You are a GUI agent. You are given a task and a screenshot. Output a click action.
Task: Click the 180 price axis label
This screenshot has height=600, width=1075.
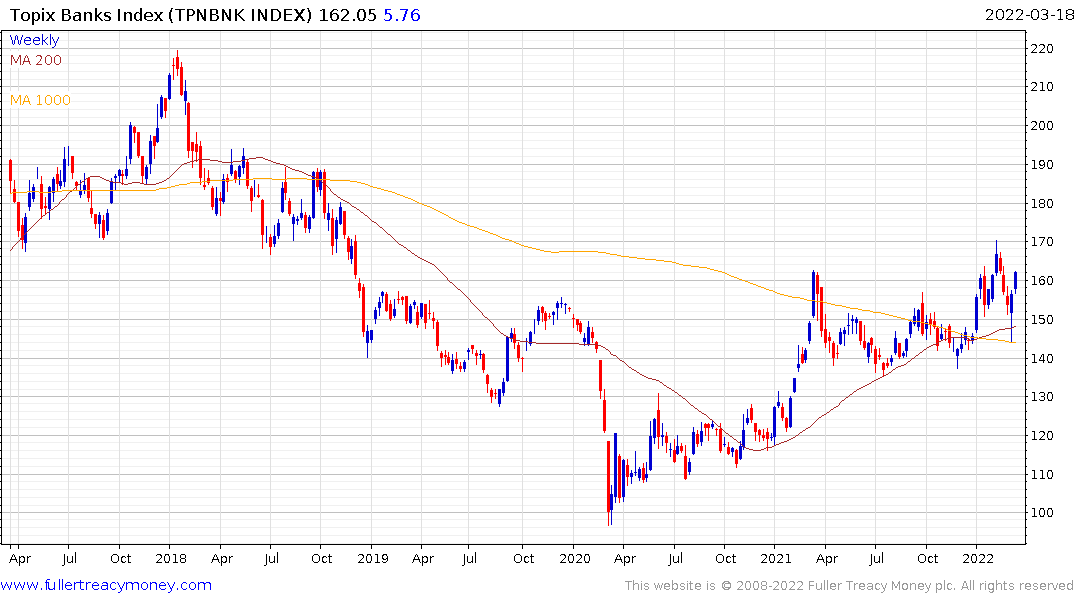point(1042,204)
